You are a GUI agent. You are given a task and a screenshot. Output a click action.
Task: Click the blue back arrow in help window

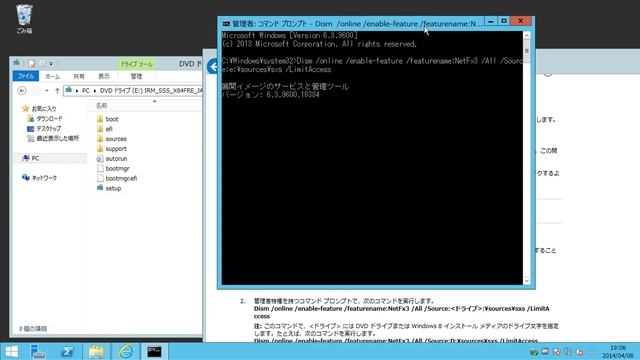[212, 66]
